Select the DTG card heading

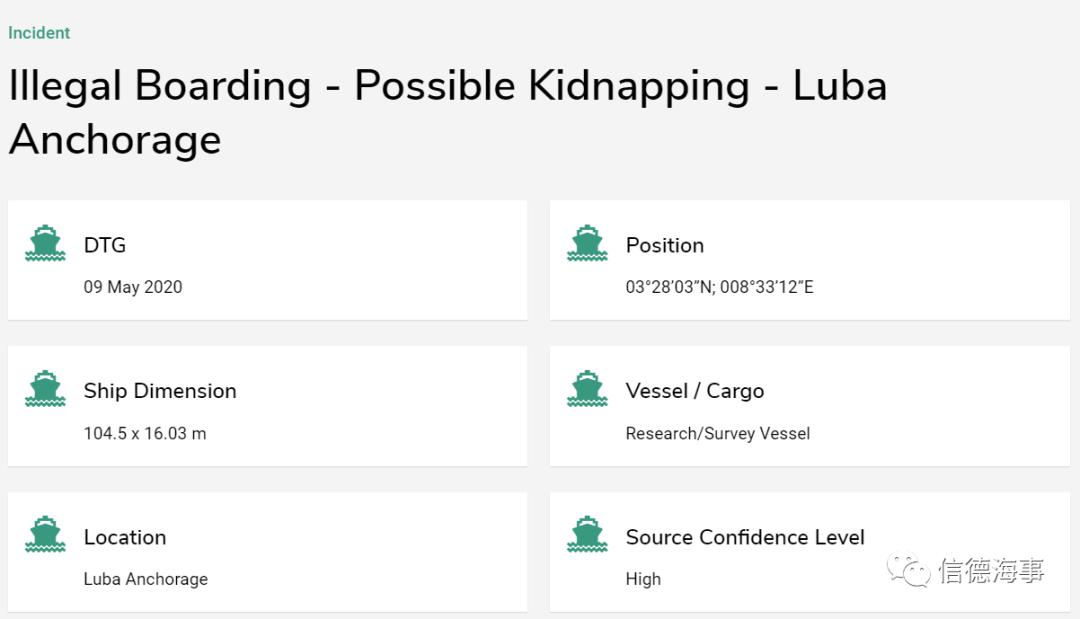[105, 245]
